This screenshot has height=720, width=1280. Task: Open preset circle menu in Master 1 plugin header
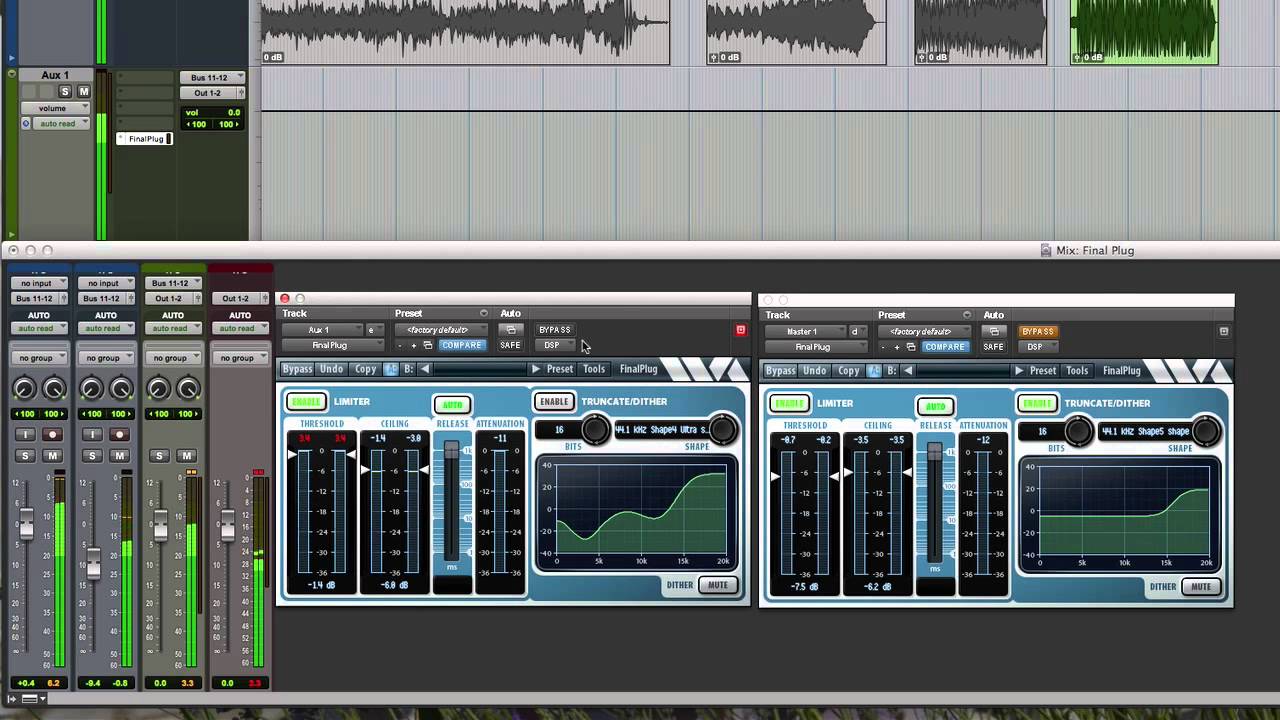[x=967, y=315]
